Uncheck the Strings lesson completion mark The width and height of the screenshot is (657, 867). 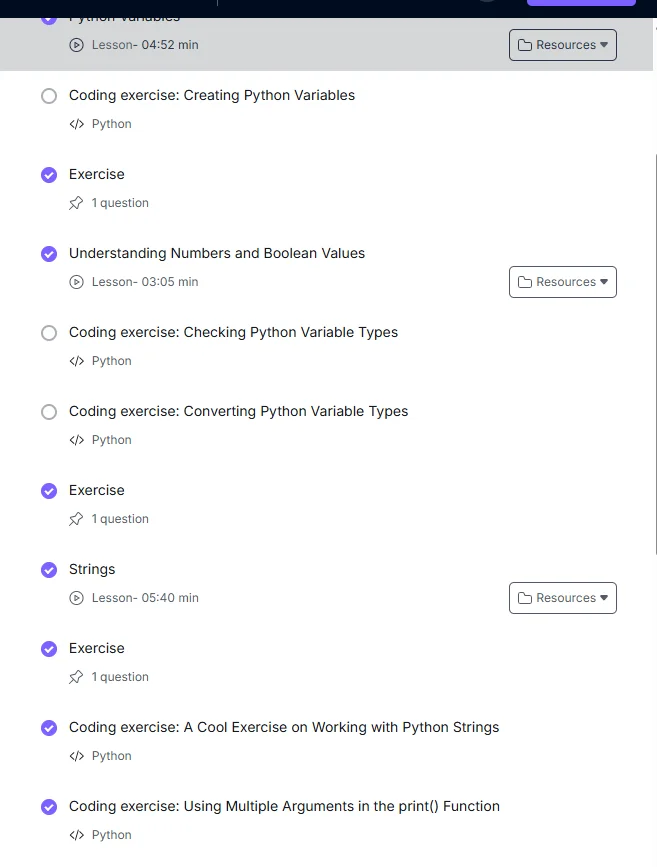[x=49, y=570]
